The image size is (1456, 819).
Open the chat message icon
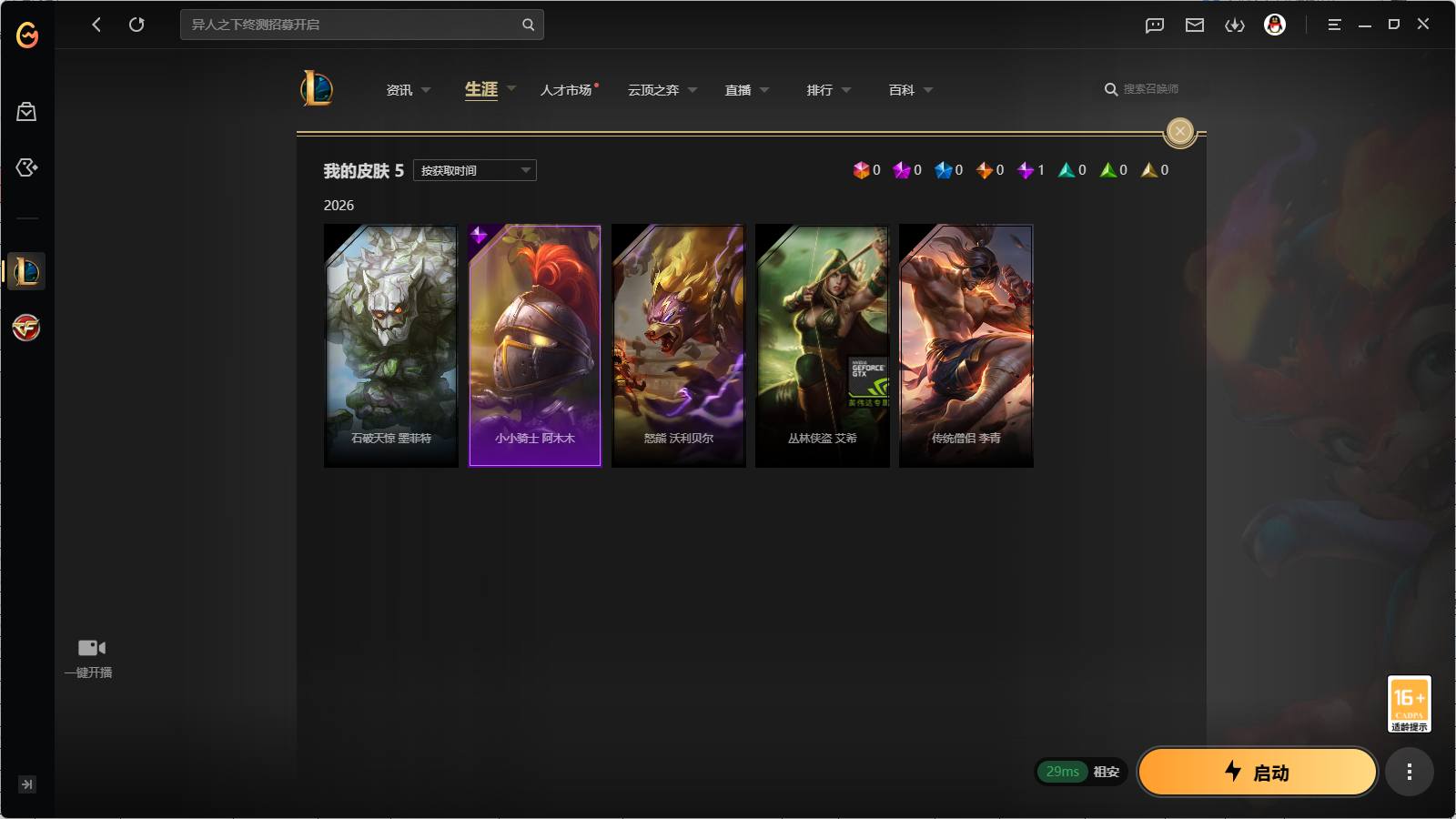tap(1155, 25)
